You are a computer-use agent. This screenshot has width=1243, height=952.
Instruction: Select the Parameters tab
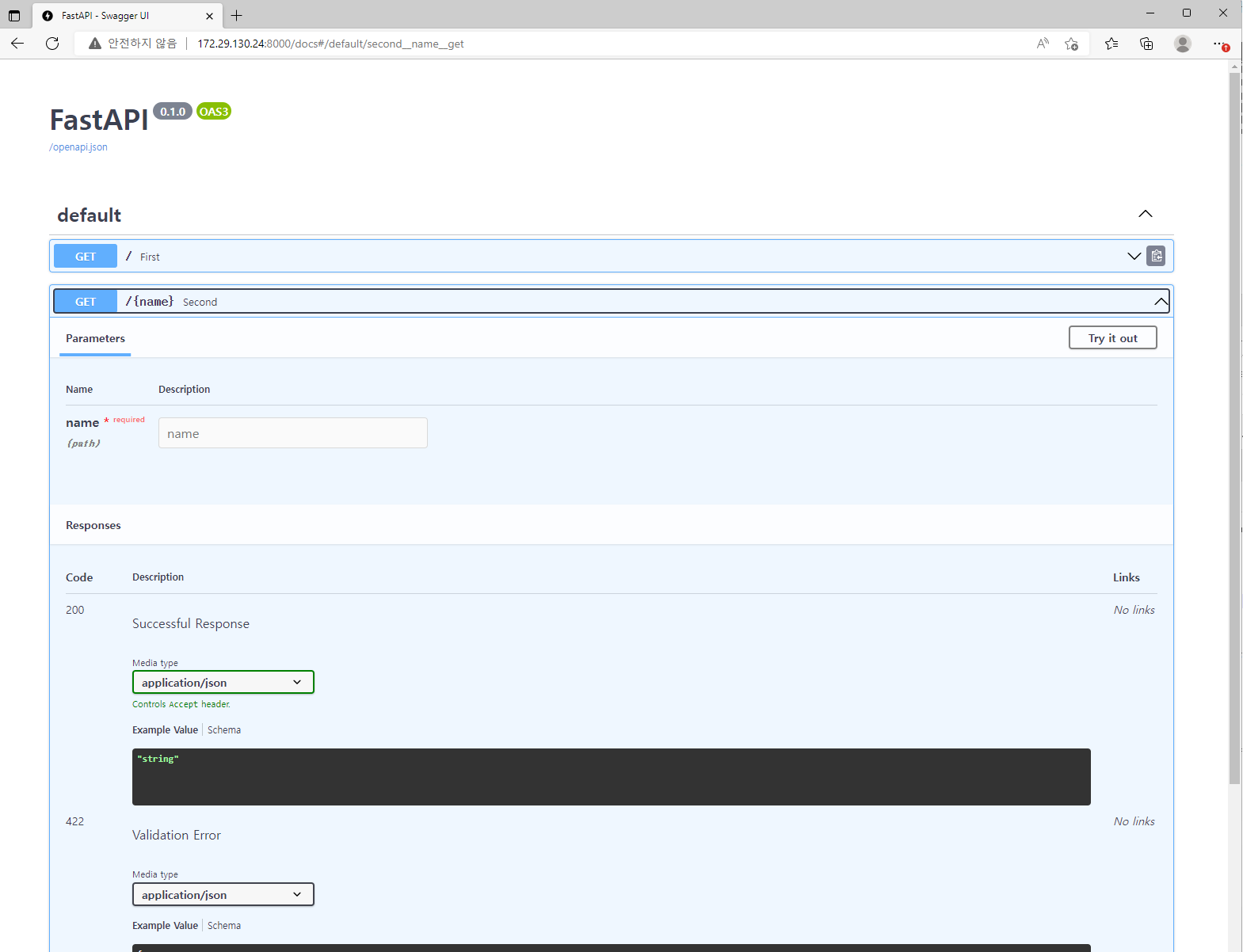click(x=95, y=338)
